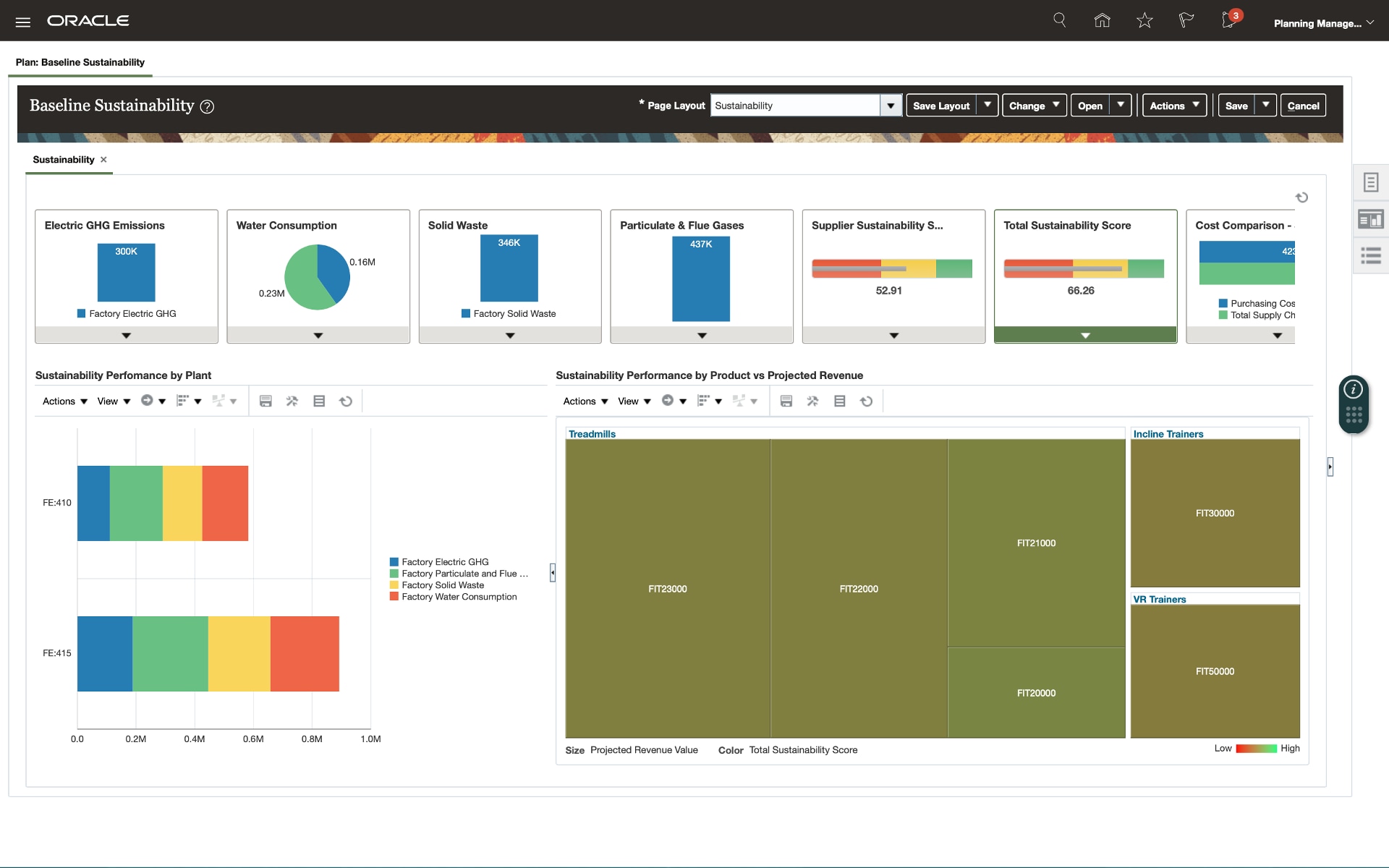Expand the Electric GHG Emissions tile
The image size is (1389, 868).
point(126,336)
